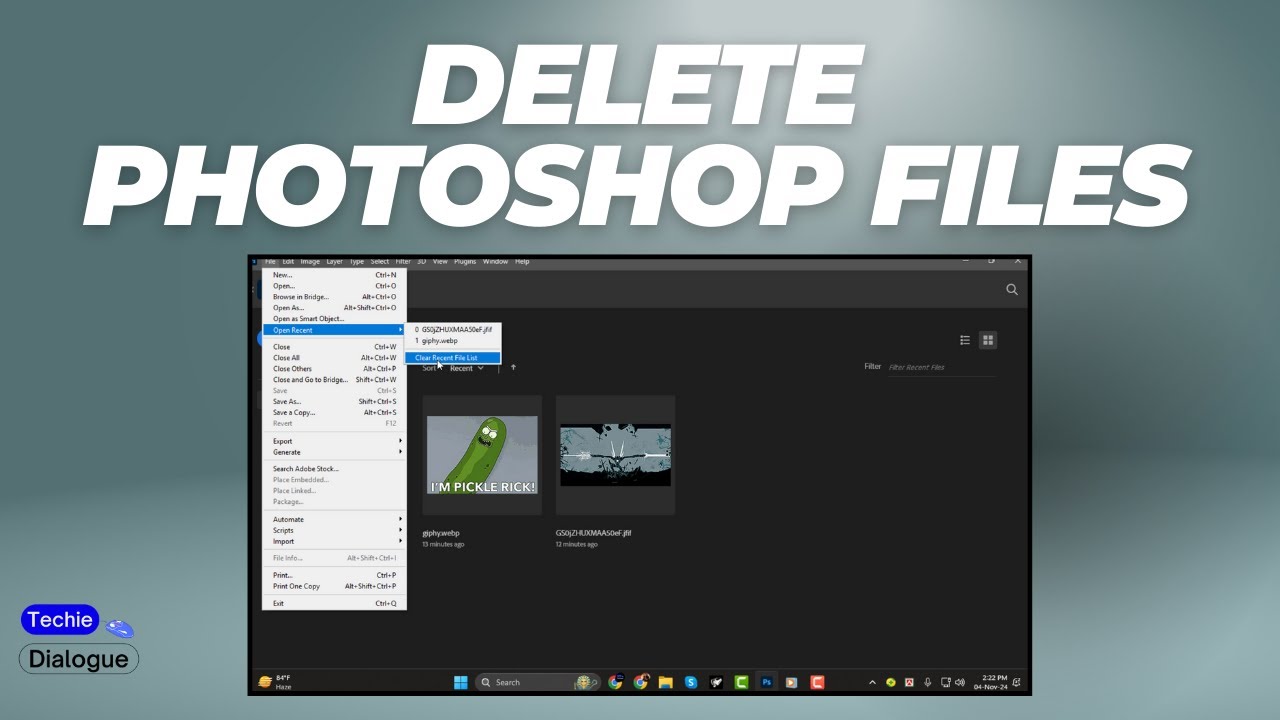Open the red Camtasia icon on taskbar
Screen dimensions: 1280x720
coord(817,682)
